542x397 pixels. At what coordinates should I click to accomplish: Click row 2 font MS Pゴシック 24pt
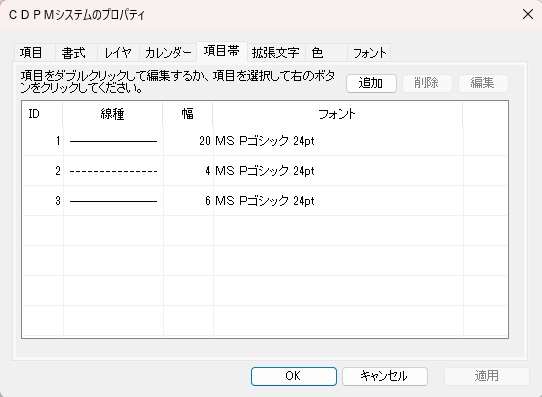pyautogui.click(x=265, y=171)
